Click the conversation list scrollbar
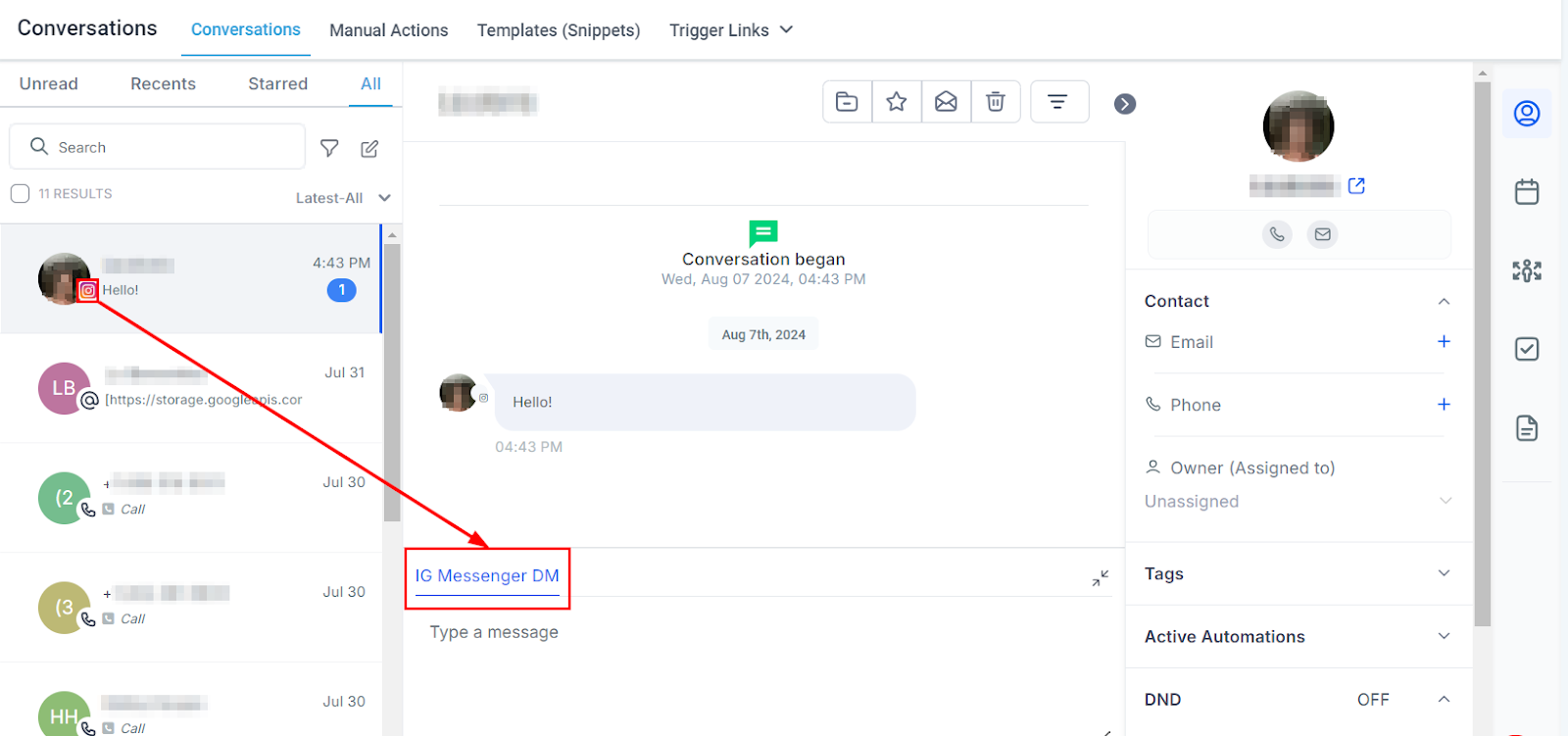The width and height of the screenshot is (1568, 736). pos(392,382)
